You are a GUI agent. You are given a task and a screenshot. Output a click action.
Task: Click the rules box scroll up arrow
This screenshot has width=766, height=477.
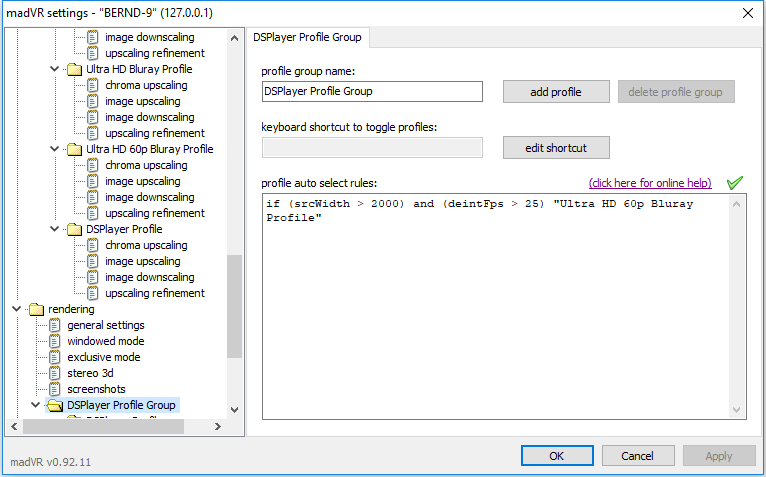(x=737, y=204)
